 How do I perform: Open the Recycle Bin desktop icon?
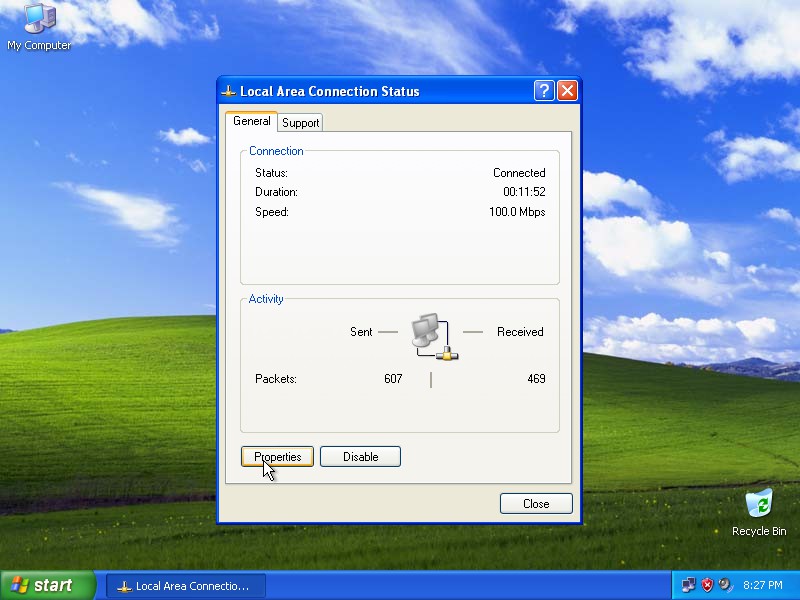coord(759,513)
